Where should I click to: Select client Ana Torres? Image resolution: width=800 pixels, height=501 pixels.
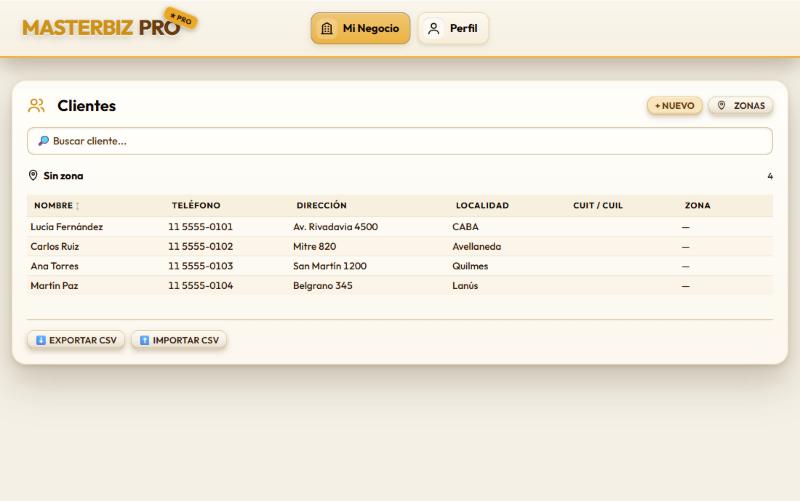(x=54, y=266)
